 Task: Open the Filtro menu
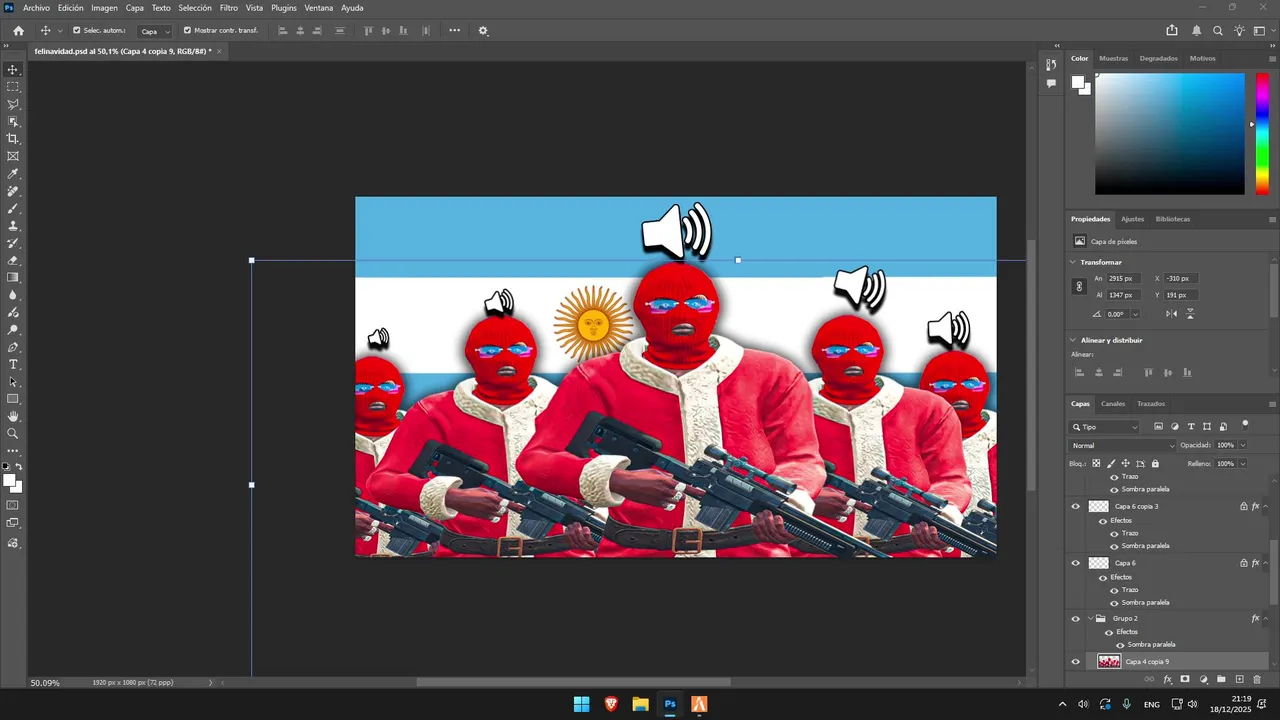(229, 8)
